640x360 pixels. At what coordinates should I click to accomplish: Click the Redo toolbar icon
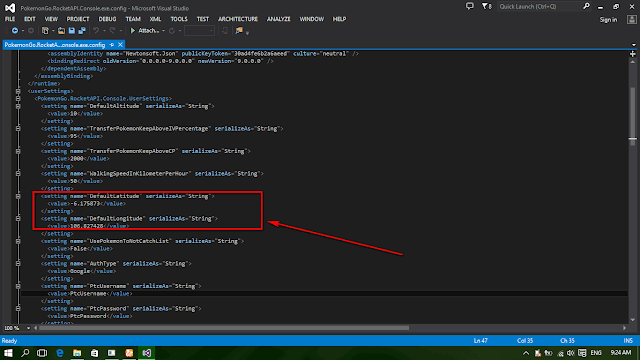tap(112, 31)
